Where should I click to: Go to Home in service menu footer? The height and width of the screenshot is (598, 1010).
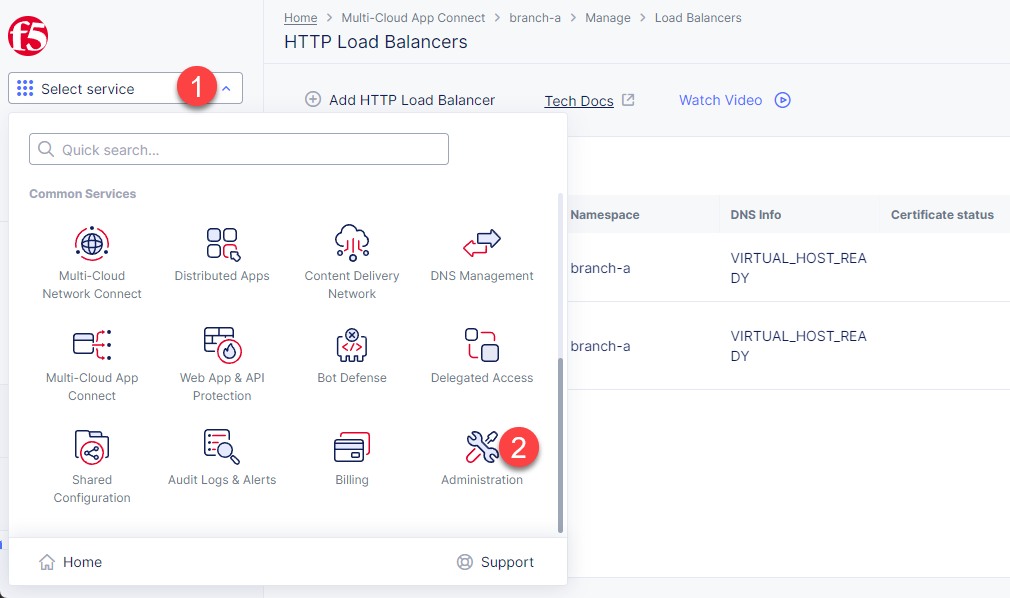click(x=70, y=562)
